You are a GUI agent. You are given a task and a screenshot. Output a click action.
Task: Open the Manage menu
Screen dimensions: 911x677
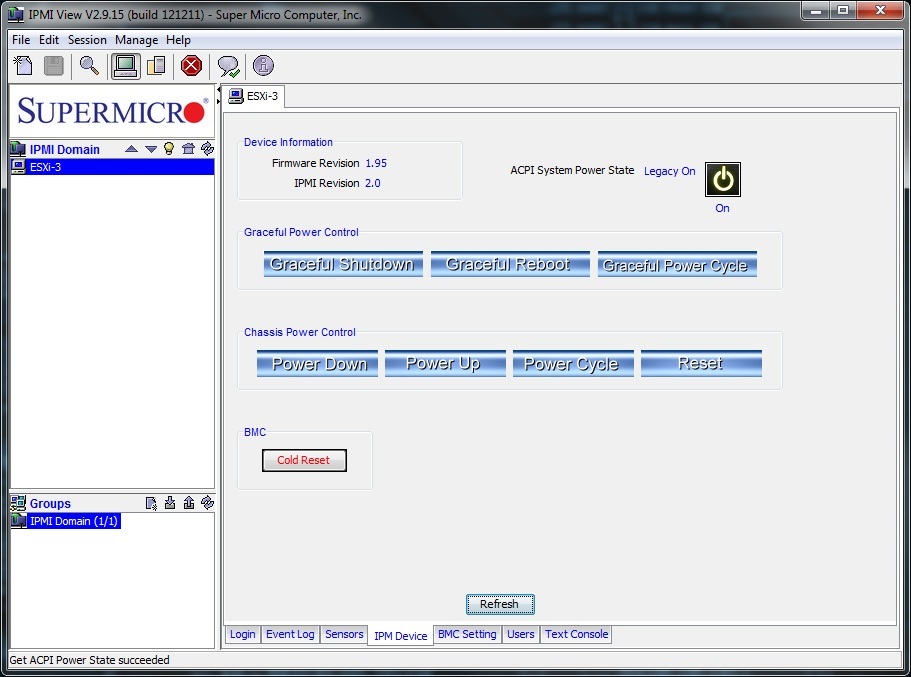137,40
